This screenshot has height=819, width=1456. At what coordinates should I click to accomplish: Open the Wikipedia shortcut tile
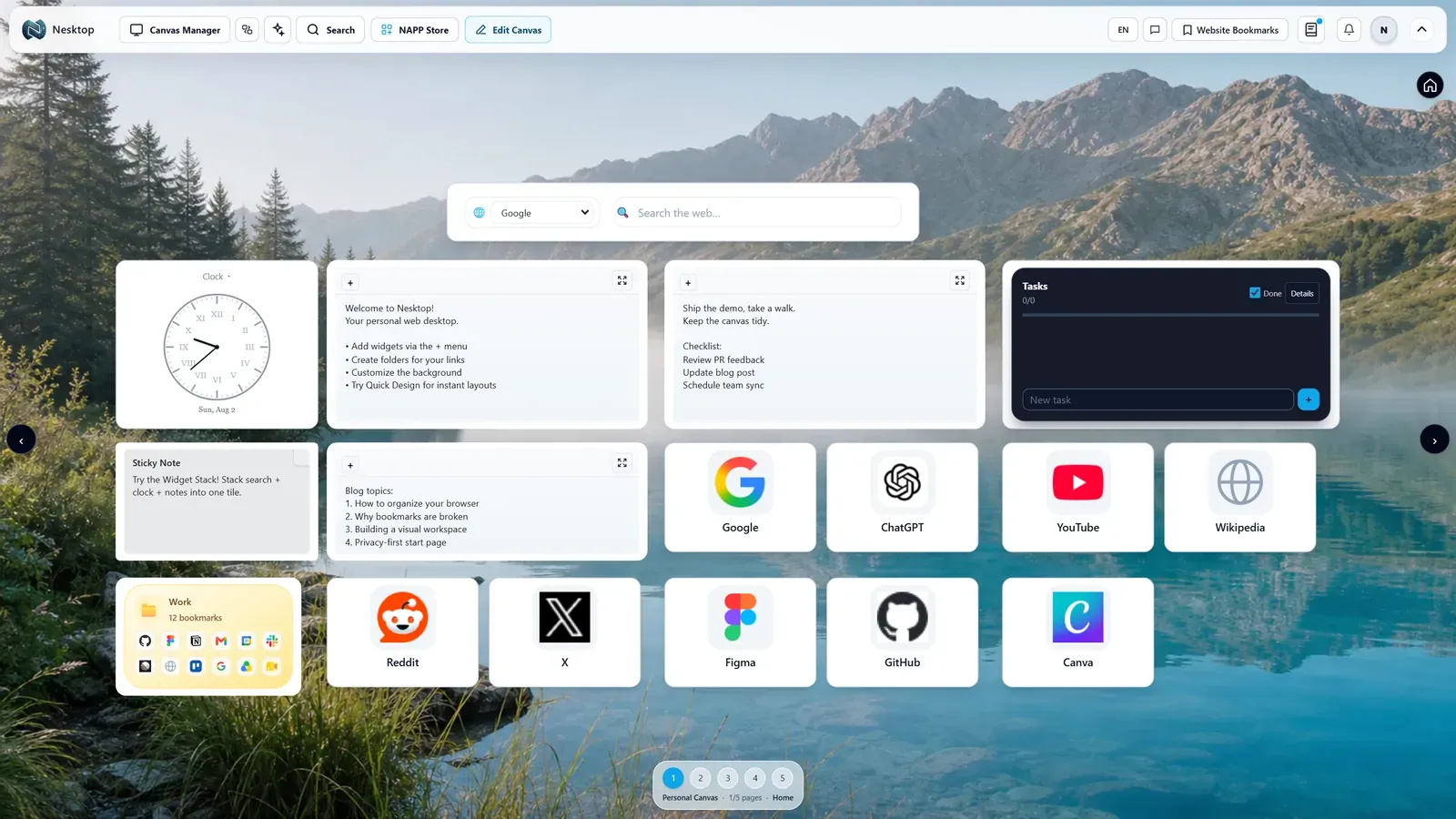[x=1239, y=497]
